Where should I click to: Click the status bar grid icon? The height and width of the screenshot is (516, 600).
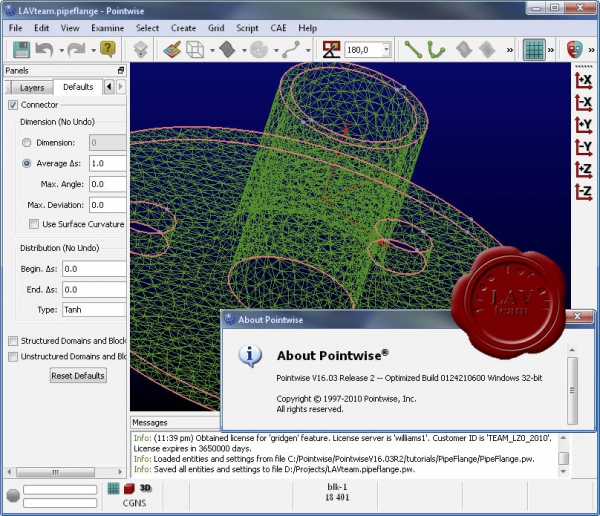[x=113, y=488]
